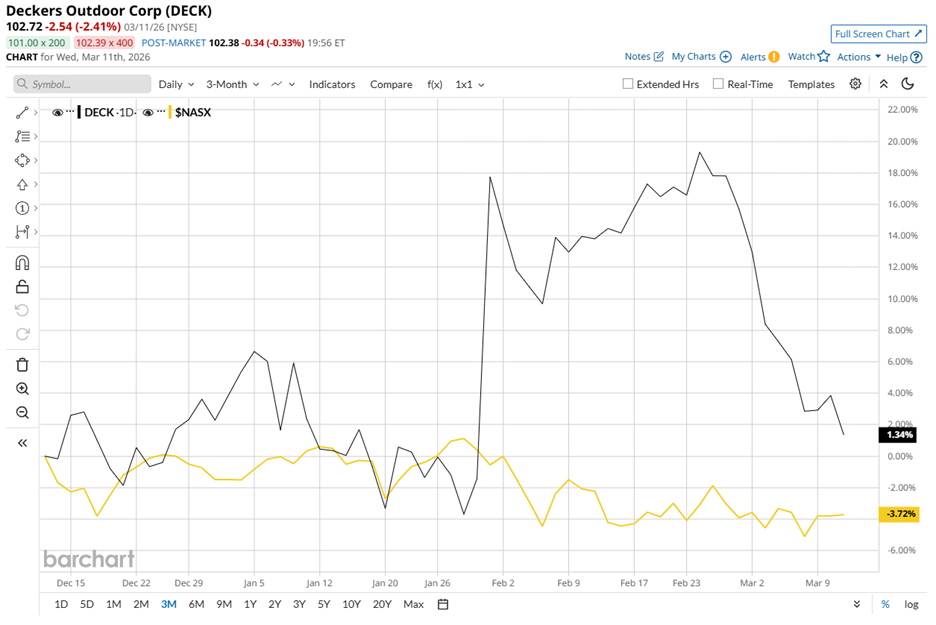The height and width of the screenshot is (625, 936).
Task: Open DECK series options ellipsis
Action: [70, 112]
